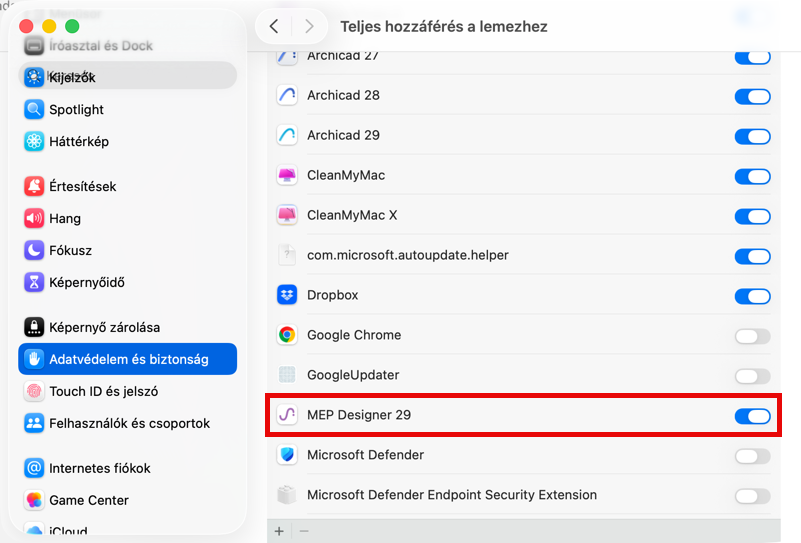The image size is (801, 543).
Task: Click the Game Center icon
Action: (x=34, y=500)
